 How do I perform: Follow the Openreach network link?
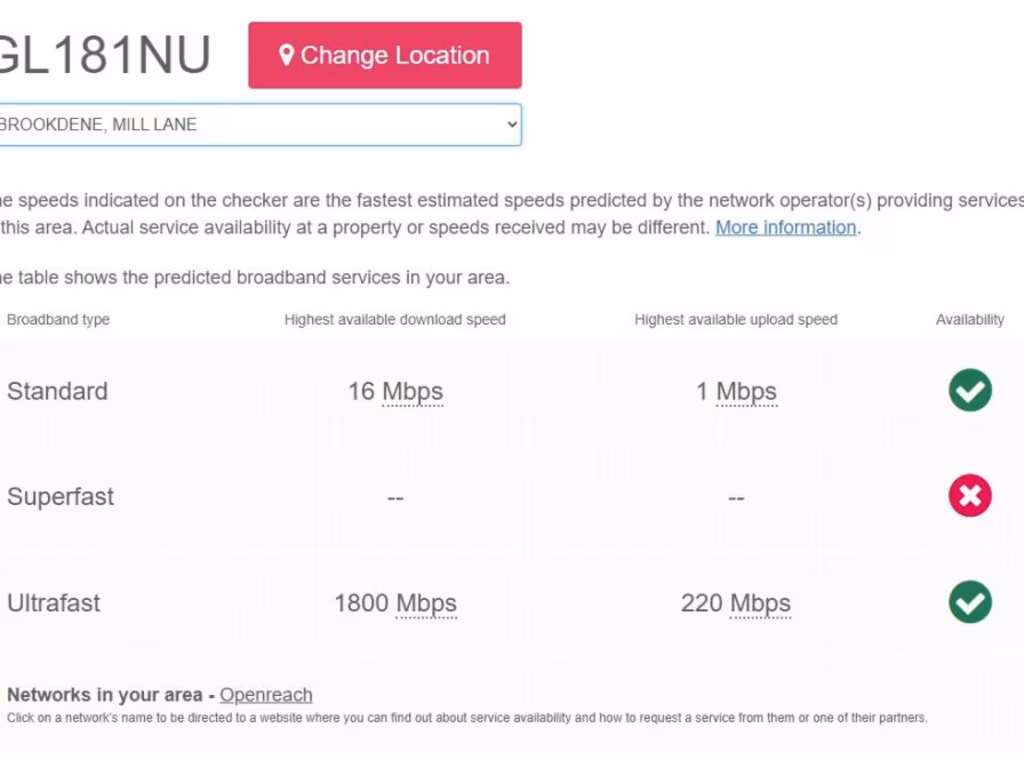[266, 695]
